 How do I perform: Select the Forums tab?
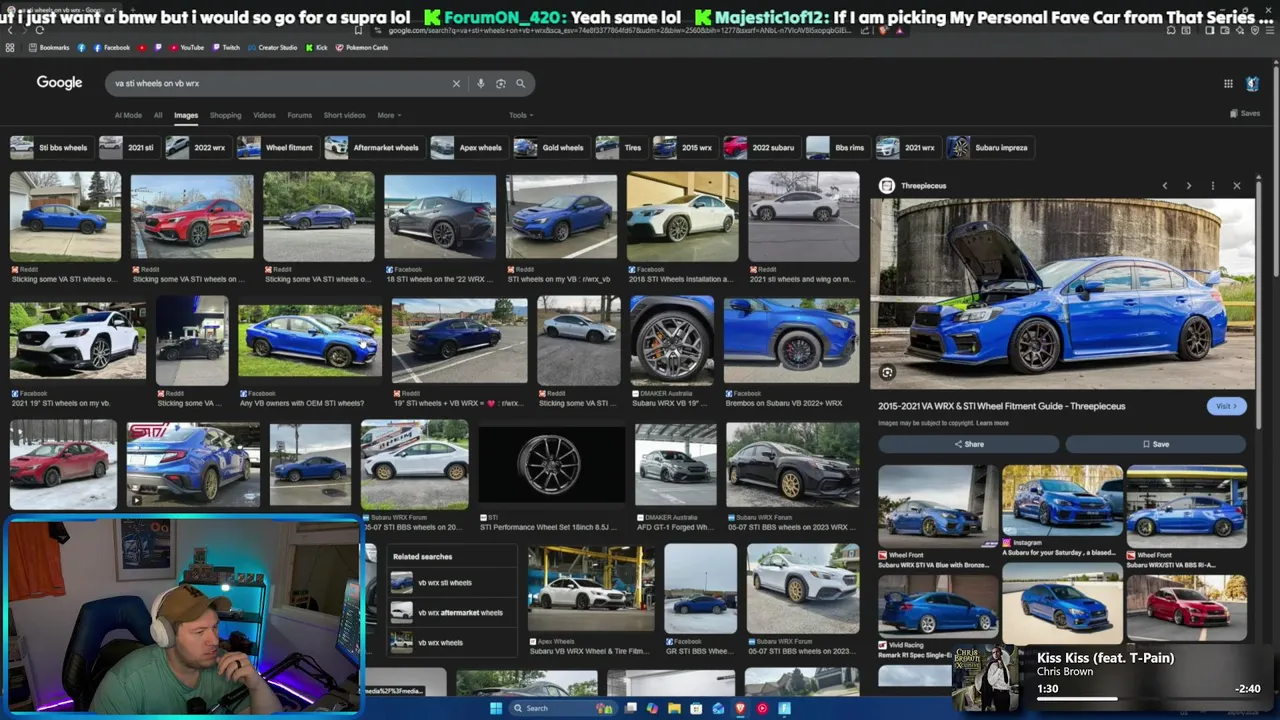(299, 115)
